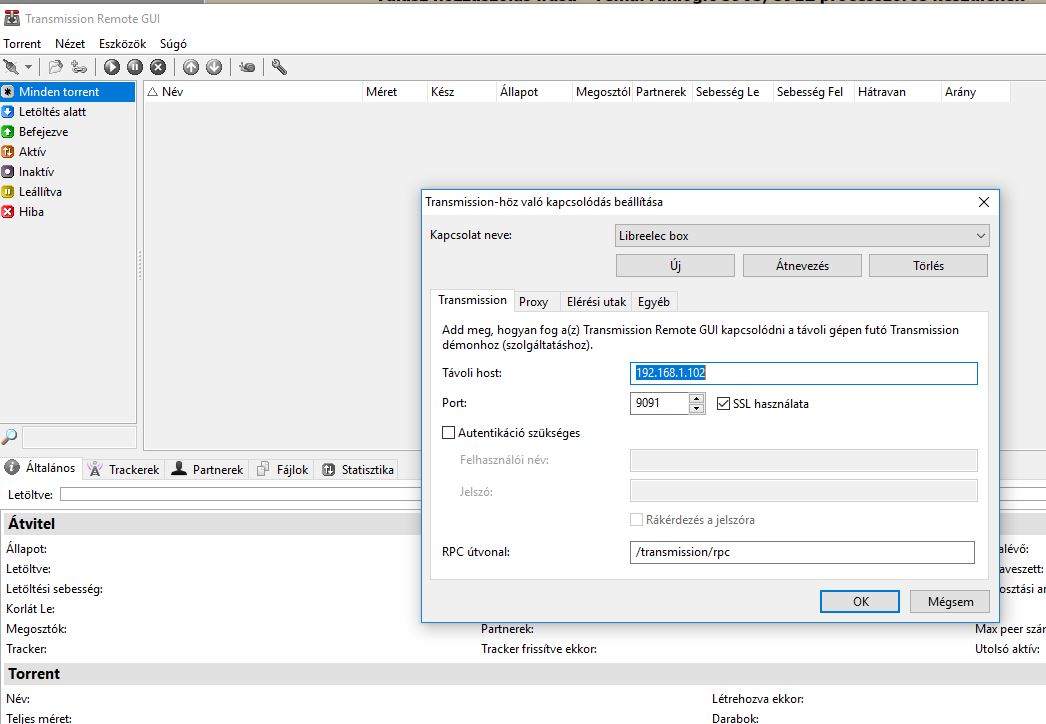Decrease port with the down spinner arrow

point(696,408)
